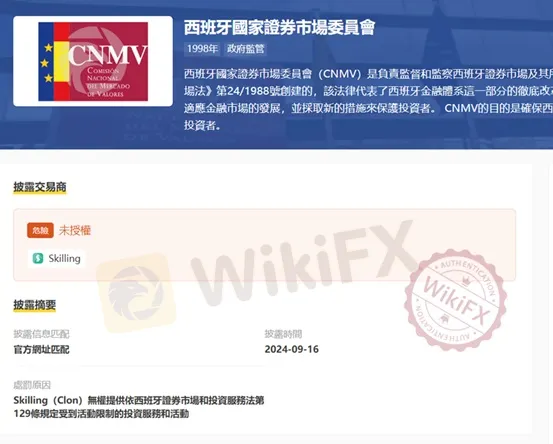Click the 披露信息匹配 label

click(41, 334)
